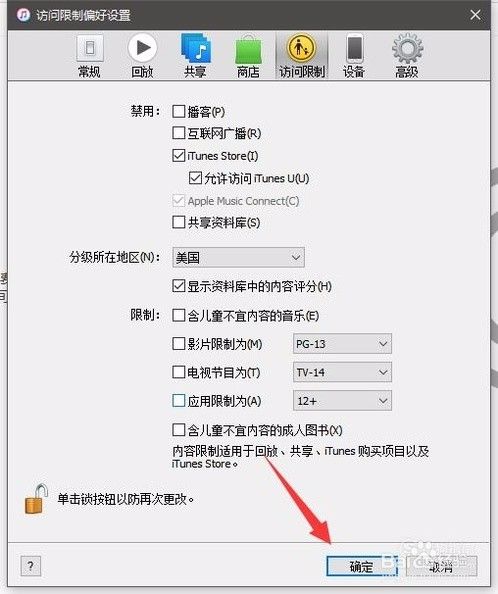Uncheck the iTunes Store(I) checkbox
Screen dimensions: 498x594
(178, 155)
